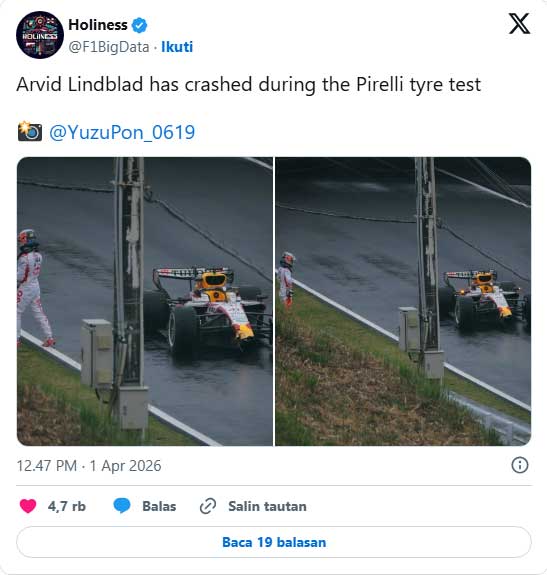This screenshot has width=547, height=575.
Task: Open Baca 19 balasan replies
Action: coord(274,542)
